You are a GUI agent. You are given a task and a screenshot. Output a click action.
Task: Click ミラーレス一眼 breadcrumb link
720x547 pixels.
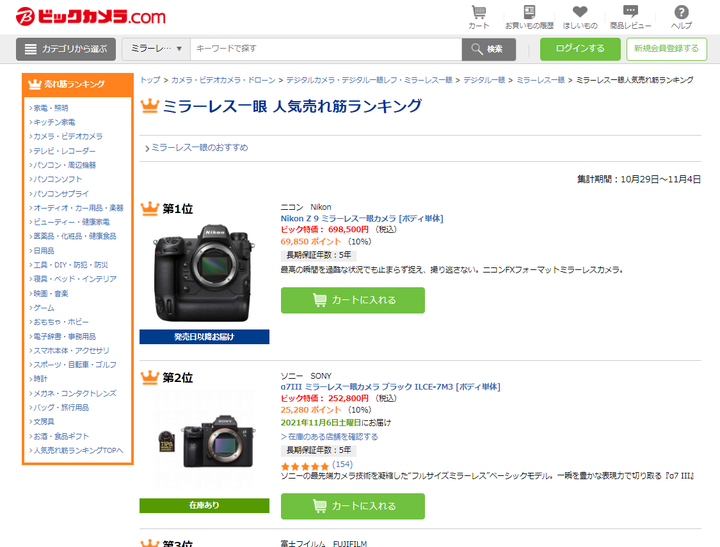[540, 80]
